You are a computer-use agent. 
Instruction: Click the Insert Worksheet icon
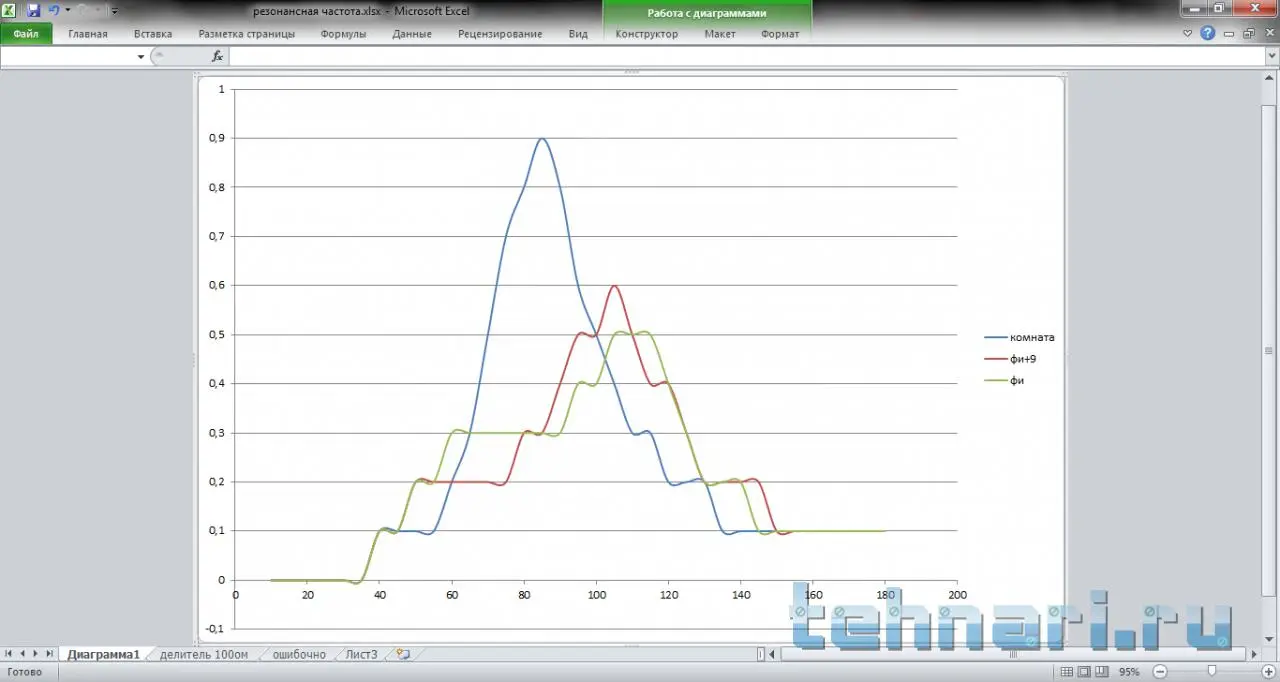click(x=403, y=654)
